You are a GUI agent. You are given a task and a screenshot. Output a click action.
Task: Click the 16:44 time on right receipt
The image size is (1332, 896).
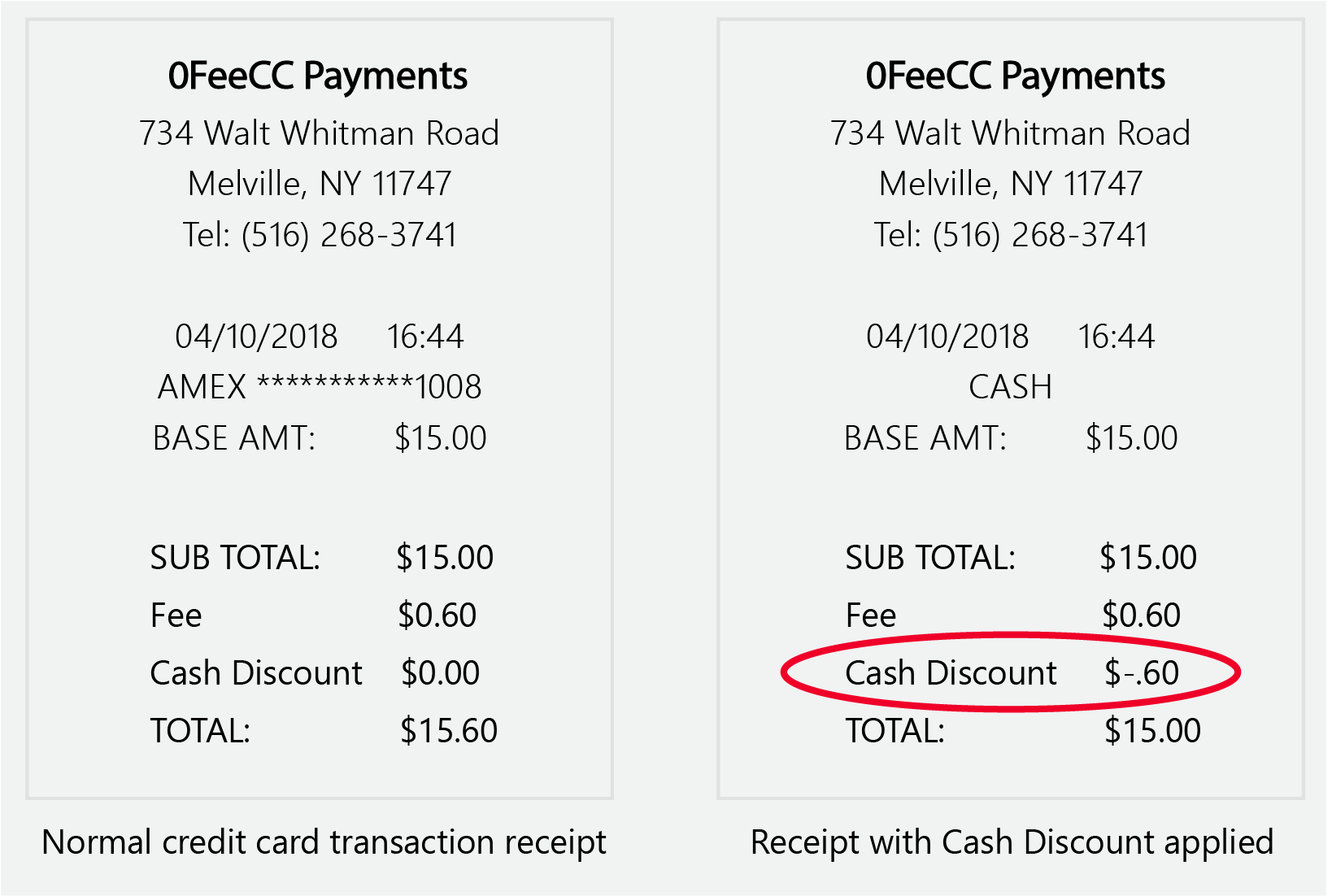point(1116,337)
